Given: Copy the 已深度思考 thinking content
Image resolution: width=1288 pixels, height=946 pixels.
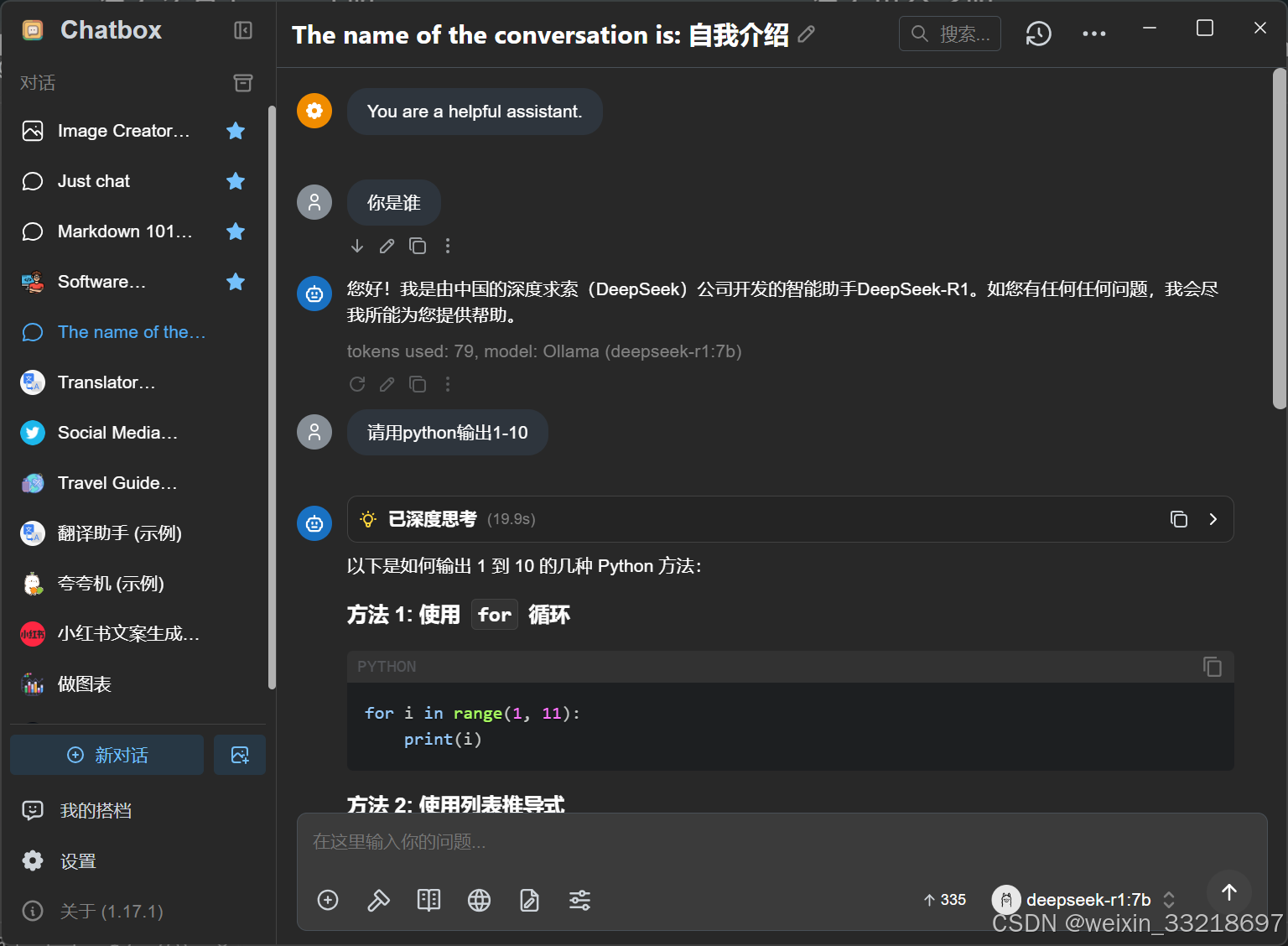Looking at the screenshot, I should [x=1179, y=519].
